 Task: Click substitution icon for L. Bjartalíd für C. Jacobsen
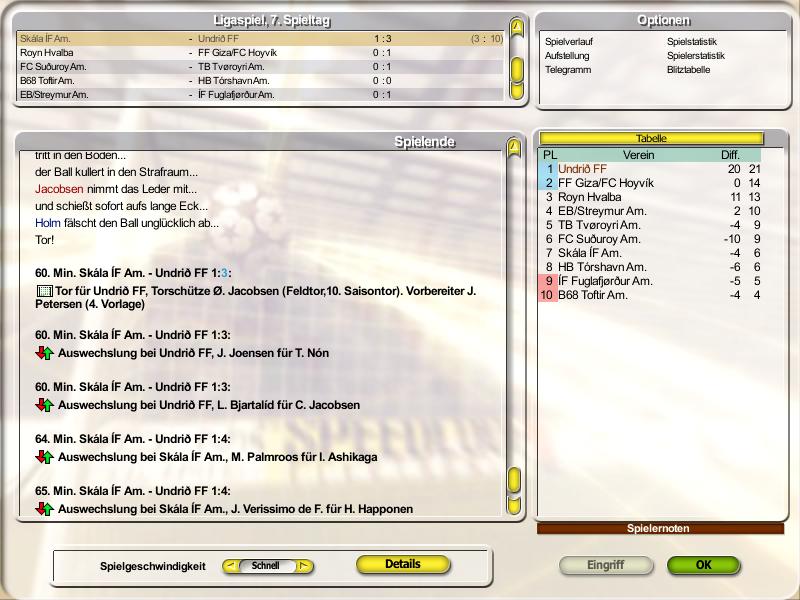tap(45, 405)
